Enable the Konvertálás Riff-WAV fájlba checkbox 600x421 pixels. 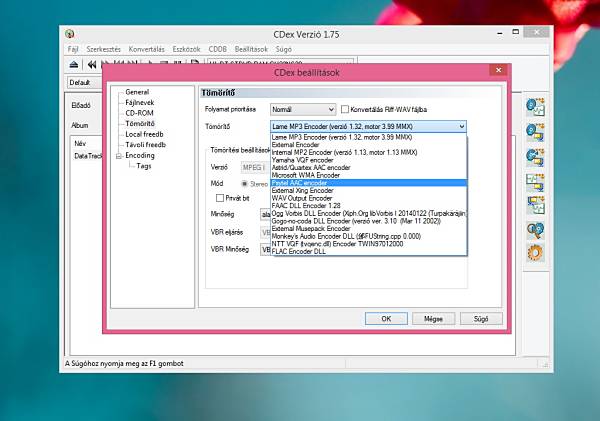[345, 109]
